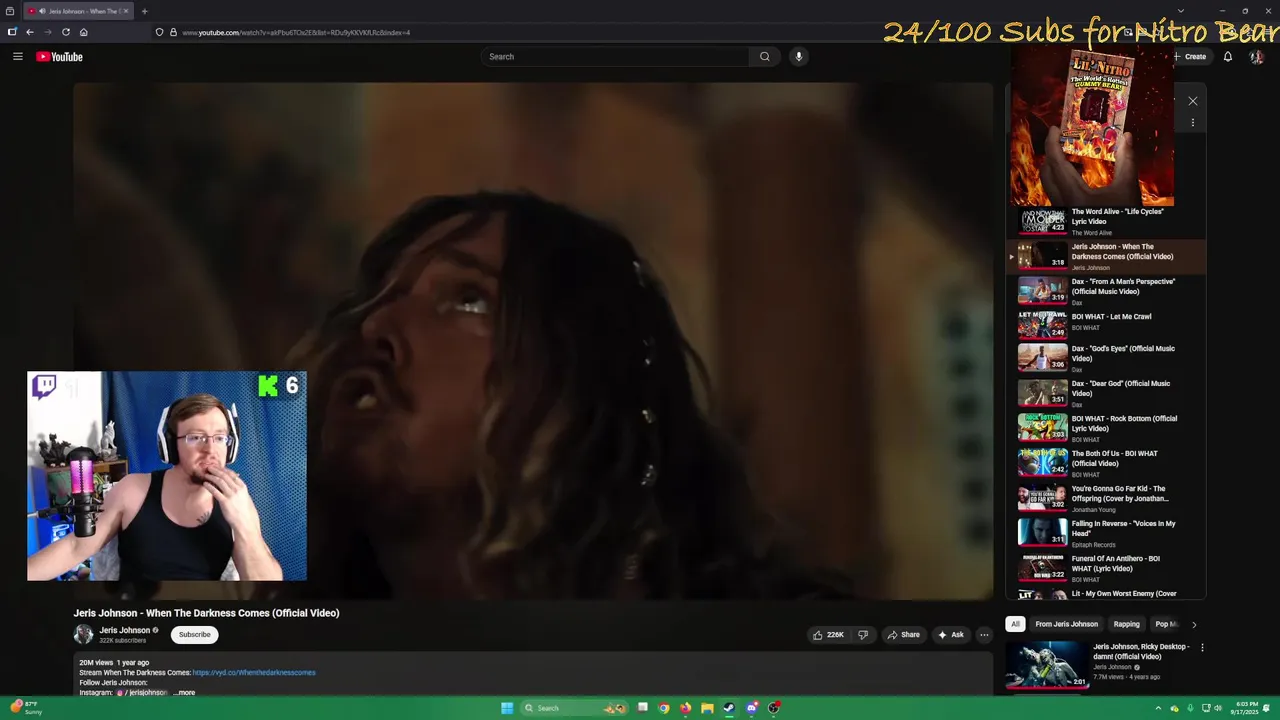Image resolution: width=1280 pixels, height=720 pixels.
Task: Reload the page
Action: [66, 32]
